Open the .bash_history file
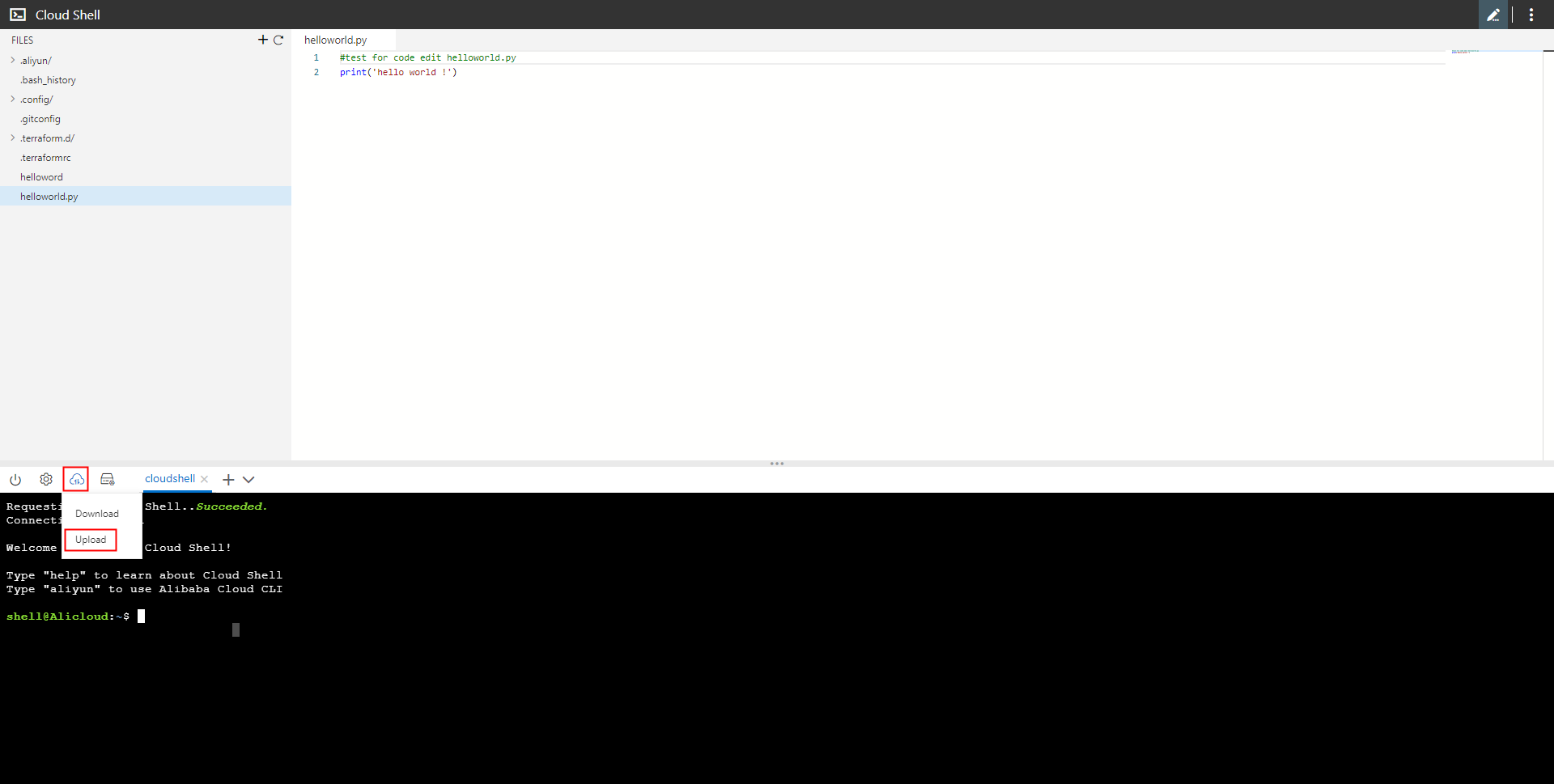The image size is (1554, 784). point(48,80)
